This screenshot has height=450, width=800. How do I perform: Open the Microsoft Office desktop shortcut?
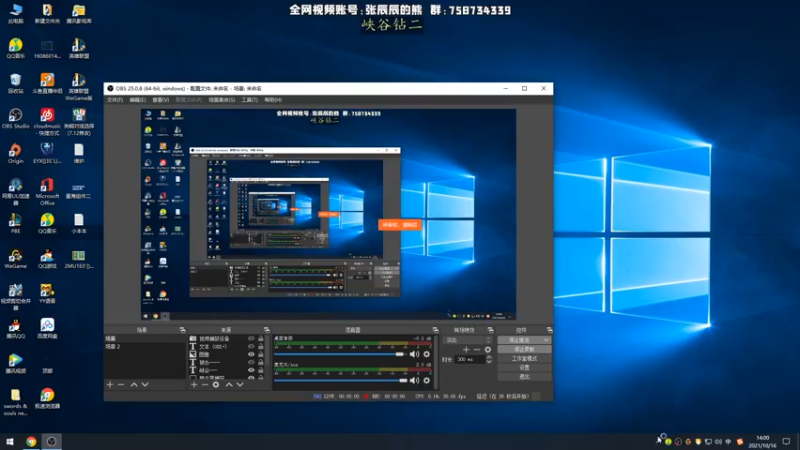tap(47, 191)
